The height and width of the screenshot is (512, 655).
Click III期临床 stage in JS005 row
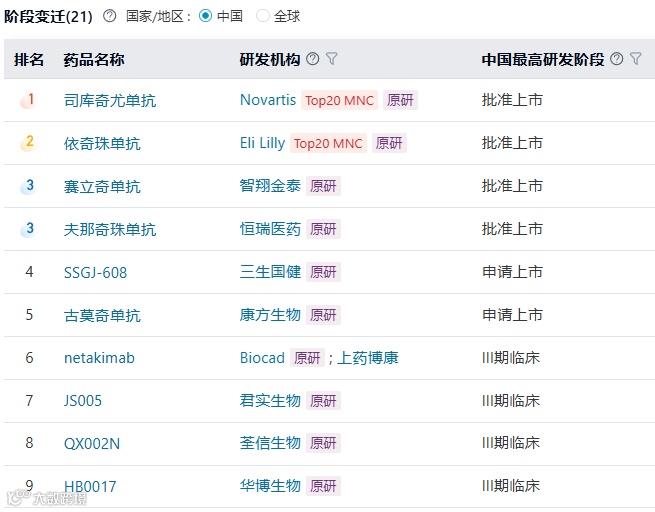(x=511, y=401)
